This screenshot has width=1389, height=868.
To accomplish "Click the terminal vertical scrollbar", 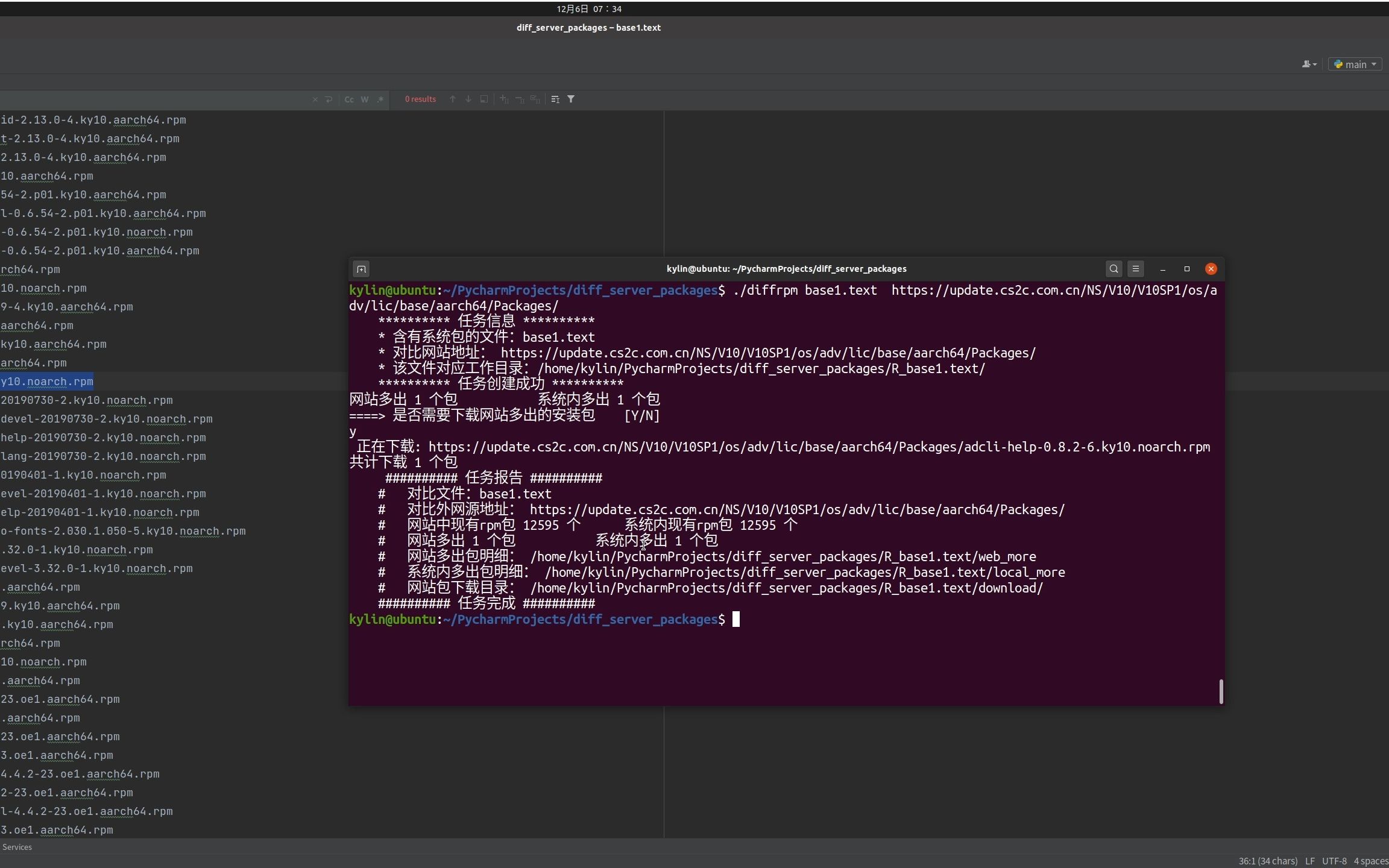I will [1221, 691].
